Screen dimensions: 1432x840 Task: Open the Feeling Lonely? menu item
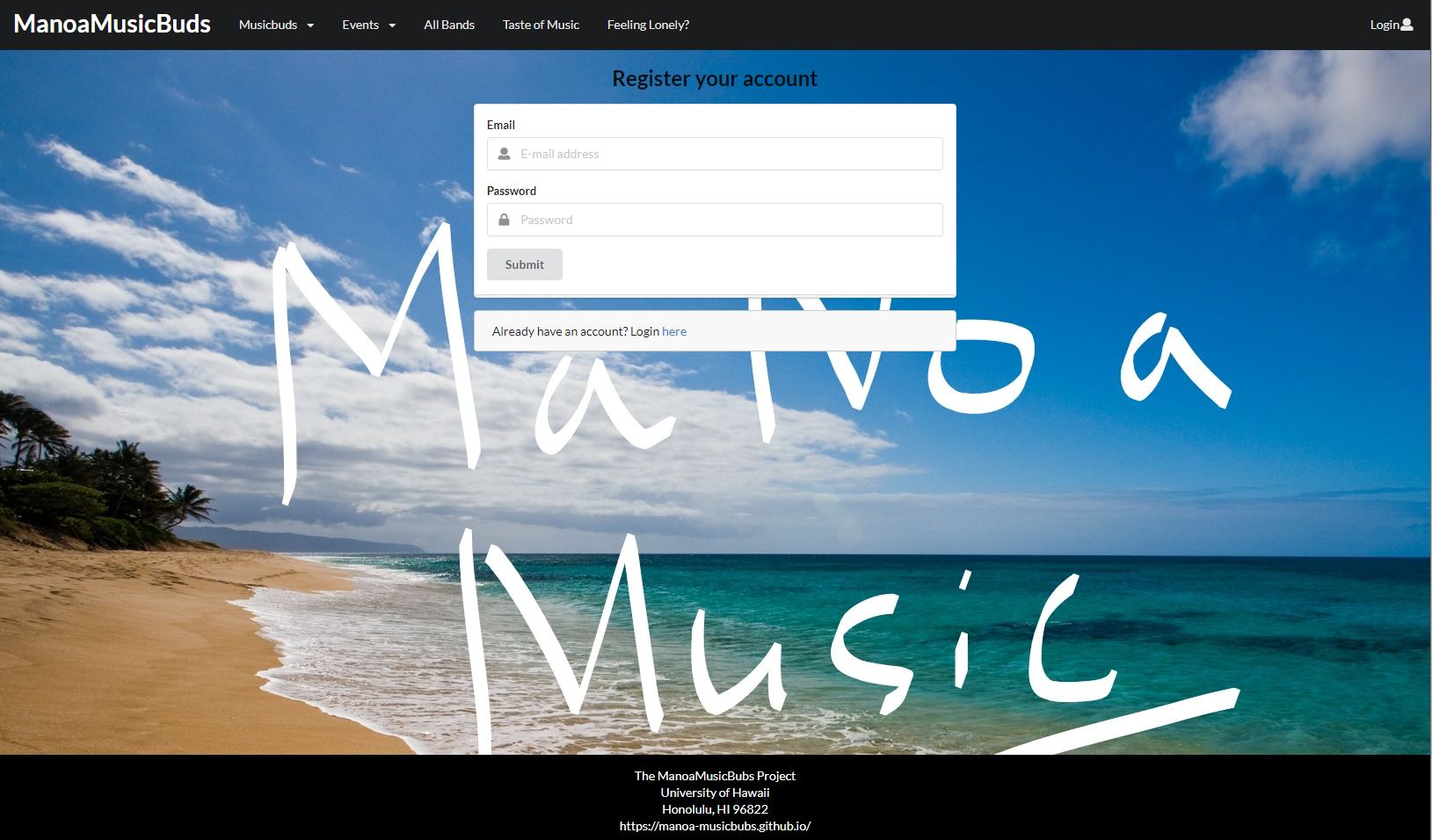click(x=648, y=25)
